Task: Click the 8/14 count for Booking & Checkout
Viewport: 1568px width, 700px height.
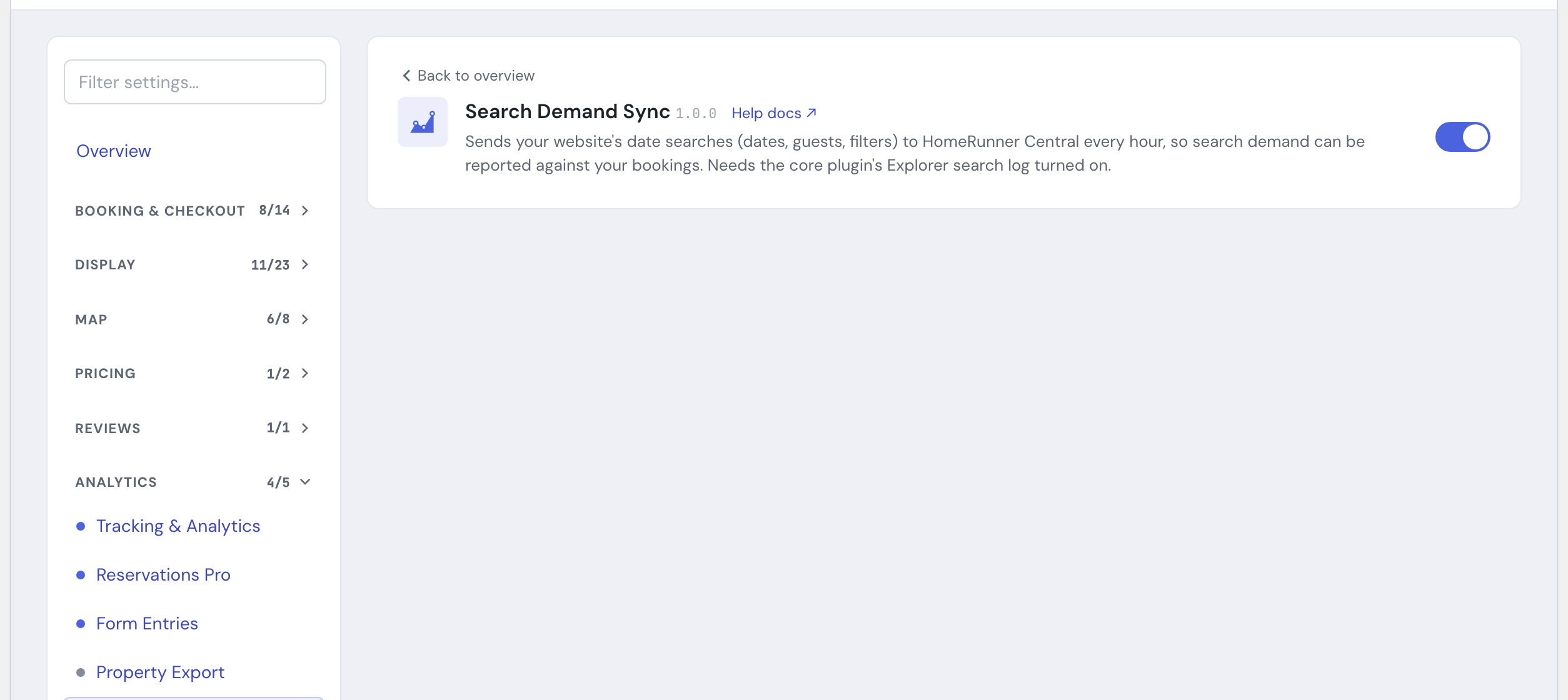Action: click(274, 211)
